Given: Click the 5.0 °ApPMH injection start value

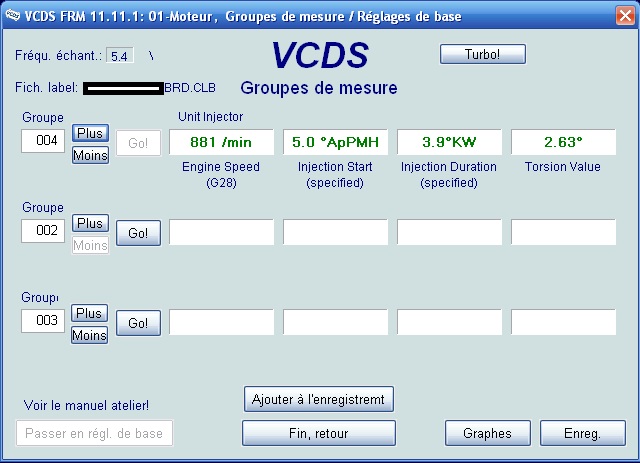Looking at the screenshot, I should pyautogui.click(x=335, y=142).
